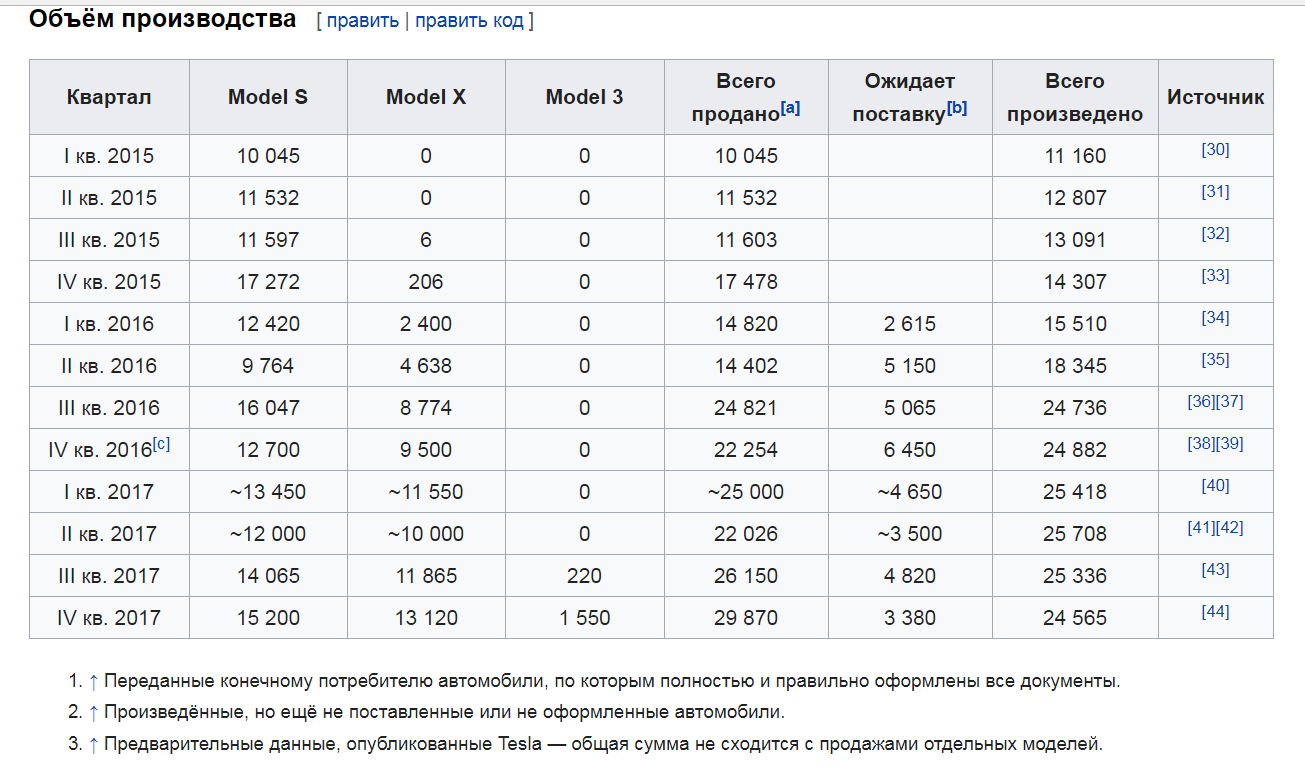This screenshot has height=771, width=1305.
Task: Jump back via arrow of footnote 1 "Переданные"
Action: [94, 682]
